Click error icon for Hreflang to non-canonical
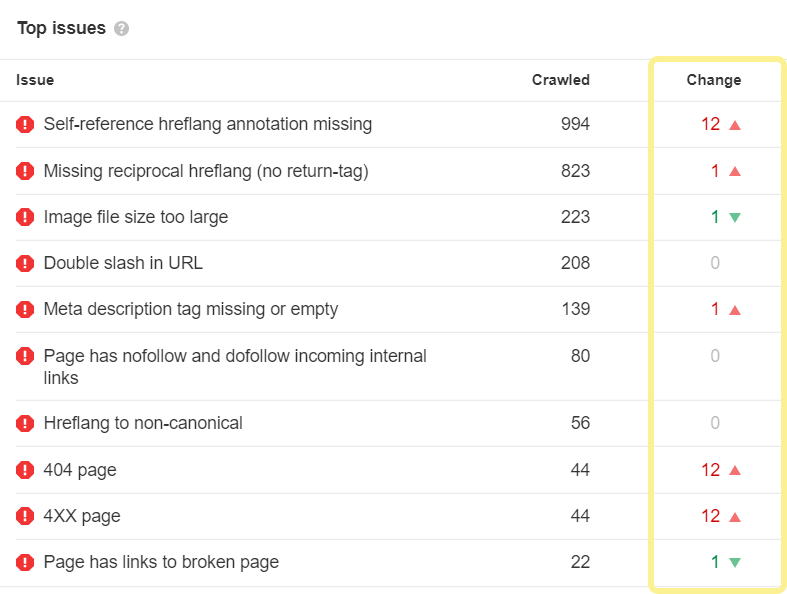 25,424
